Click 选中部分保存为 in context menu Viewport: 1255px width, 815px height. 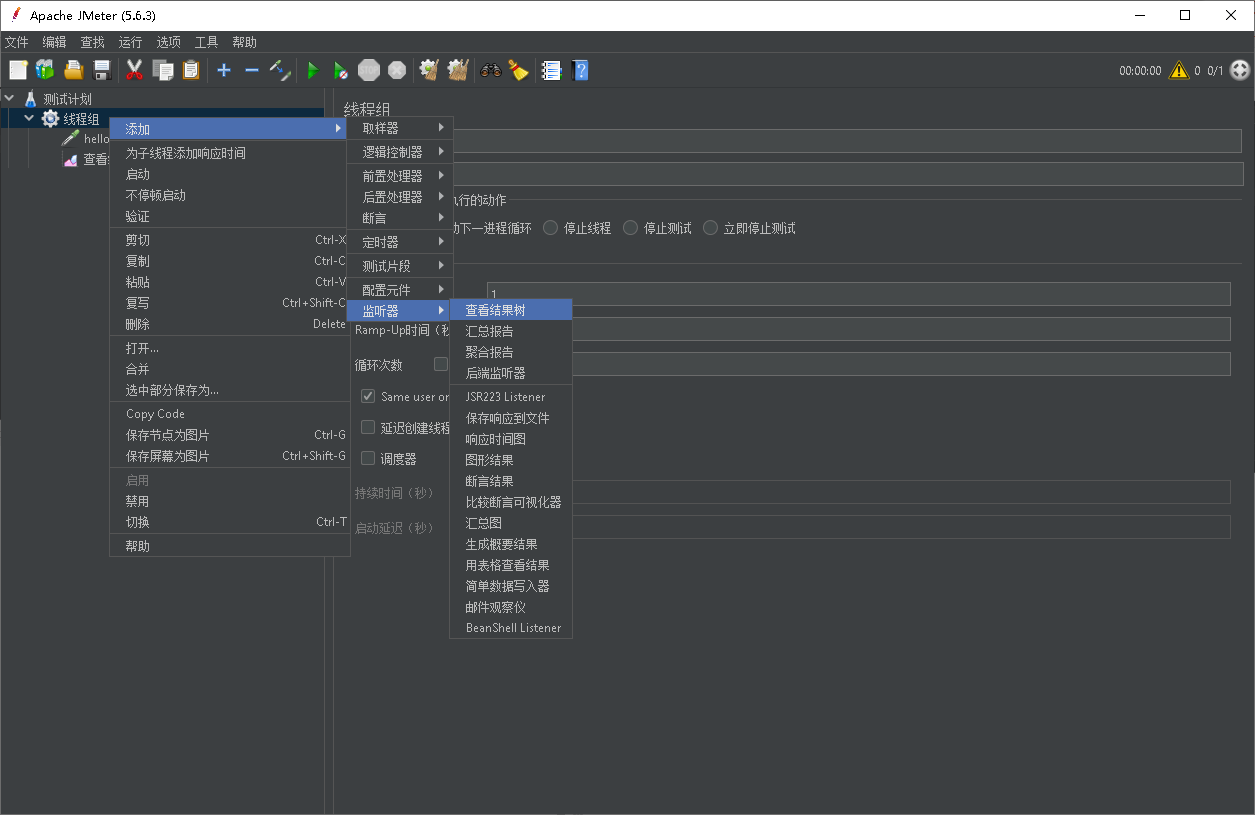(229, 390)
